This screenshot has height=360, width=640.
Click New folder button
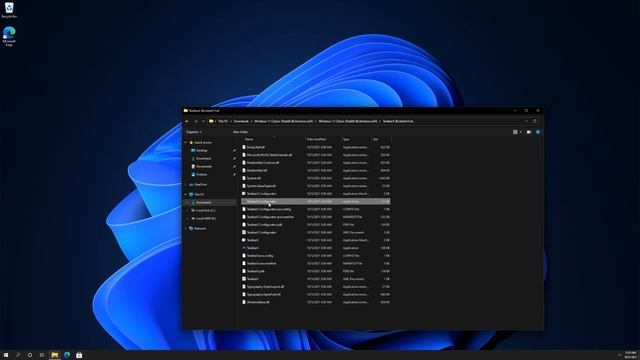(240, 132)
